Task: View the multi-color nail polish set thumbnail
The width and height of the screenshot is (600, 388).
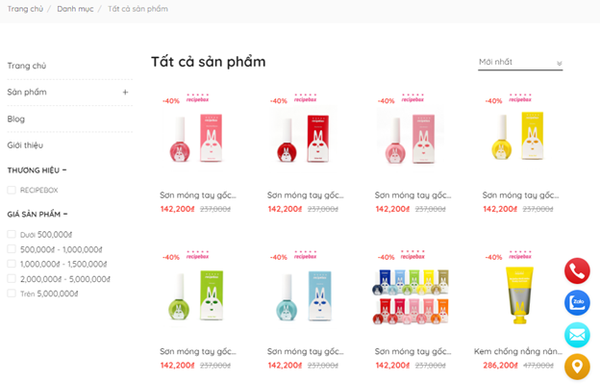Action: point(411,297)
